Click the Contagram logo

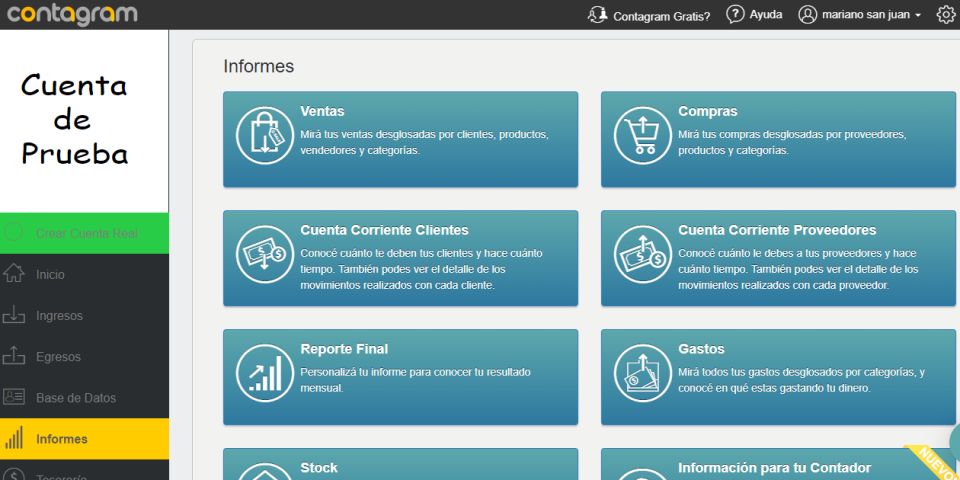coord(72,13)
